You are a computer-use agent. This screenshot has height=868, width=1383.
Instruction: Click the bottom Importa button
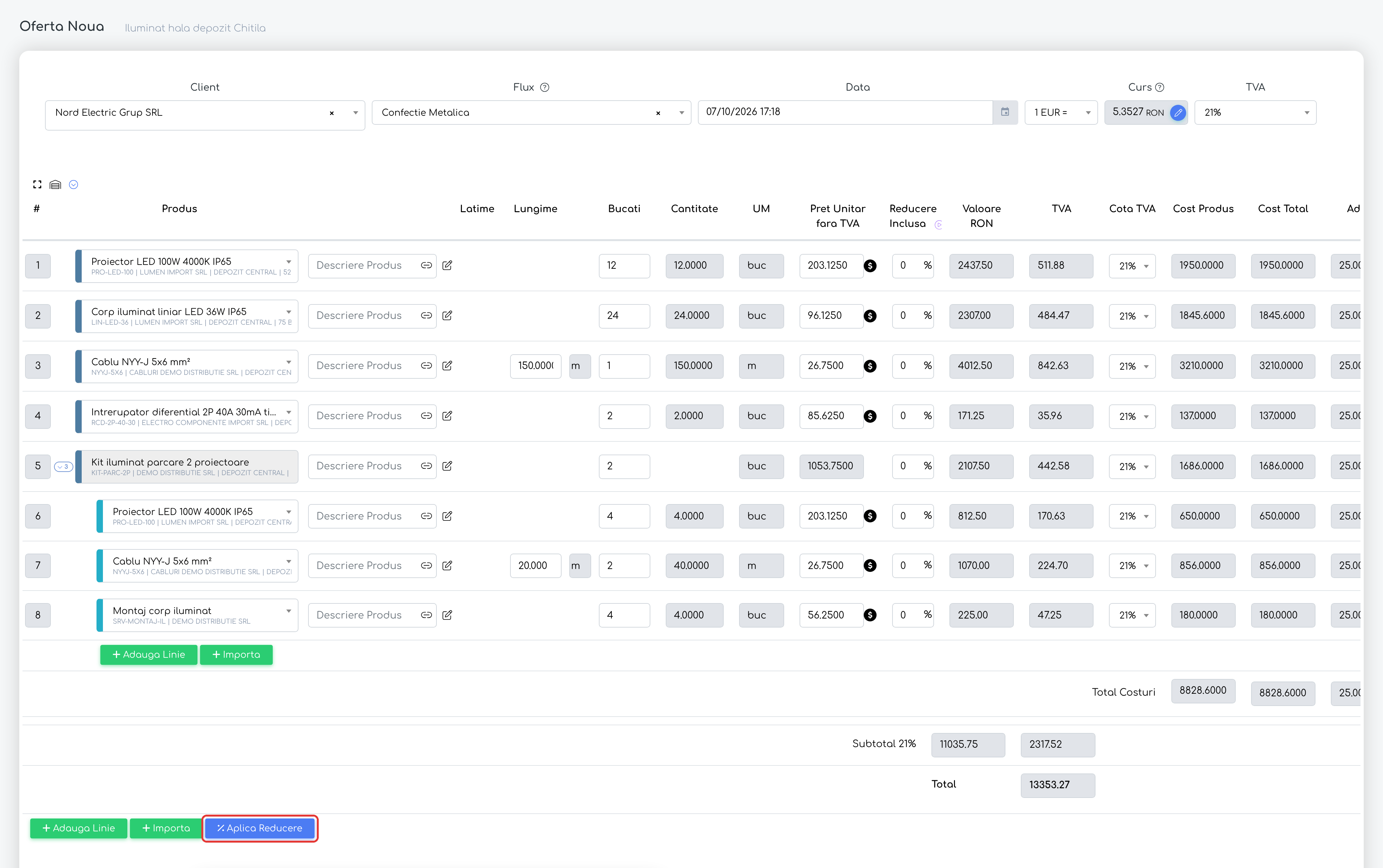[x=165, y=828]
